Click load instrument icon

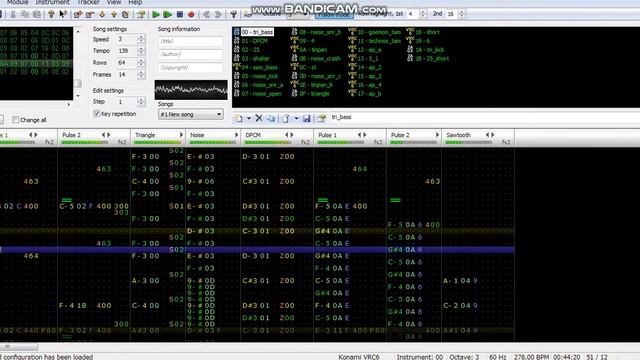[x=285, y=119]
